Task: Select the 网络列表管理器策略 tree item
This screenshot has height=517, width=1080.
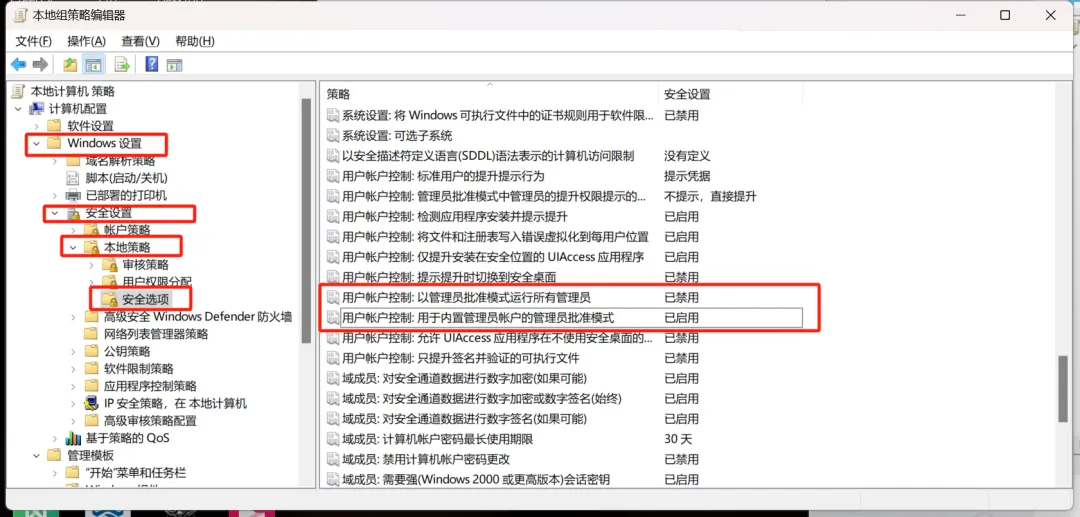Action: tap(156, 334)
